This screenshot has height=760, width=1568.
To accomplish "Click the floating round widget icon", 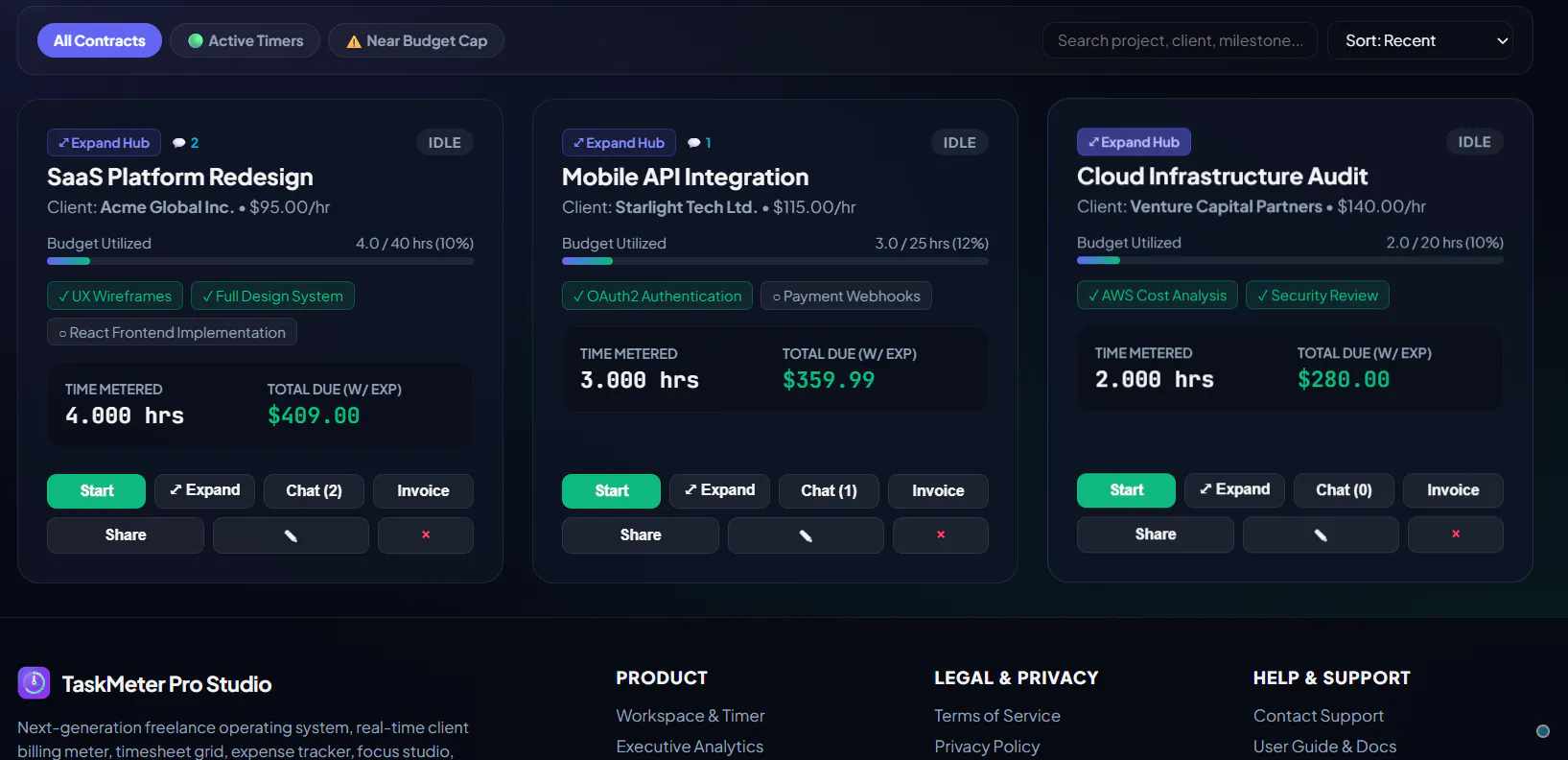I will [x=1543, y=731].
